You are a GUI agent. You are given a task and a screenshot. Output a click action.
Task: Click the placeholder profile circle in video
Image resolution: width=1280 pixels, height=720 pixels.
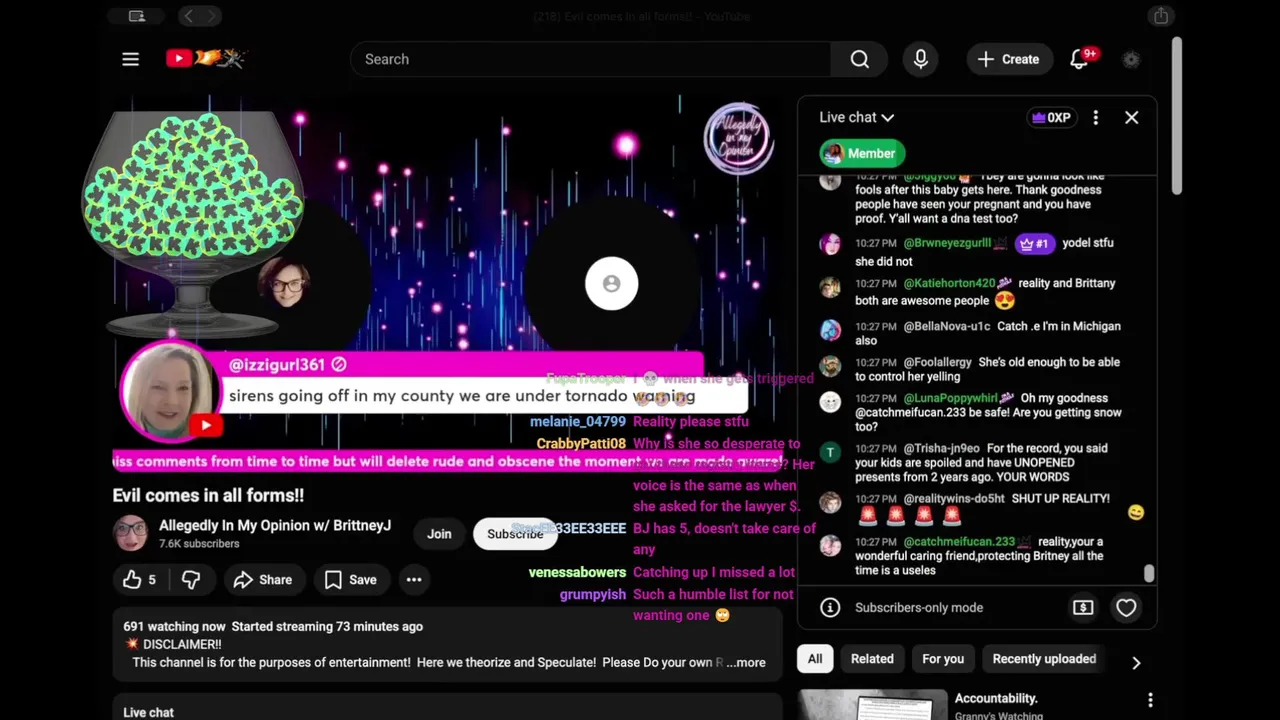click(x=611, y=283)
